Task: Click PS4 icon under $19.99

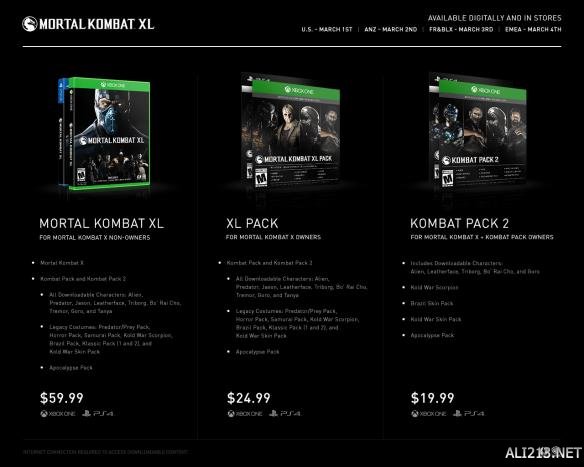Action: [x=469, y=413]
